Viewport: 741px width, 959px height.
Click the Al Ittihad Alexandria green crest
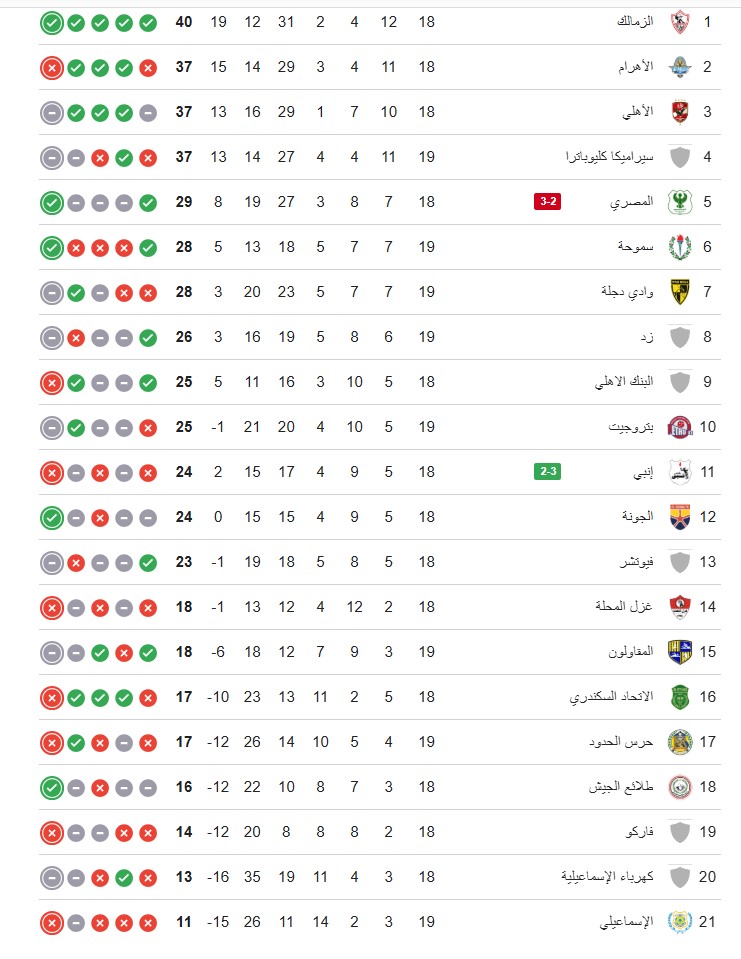680,697
